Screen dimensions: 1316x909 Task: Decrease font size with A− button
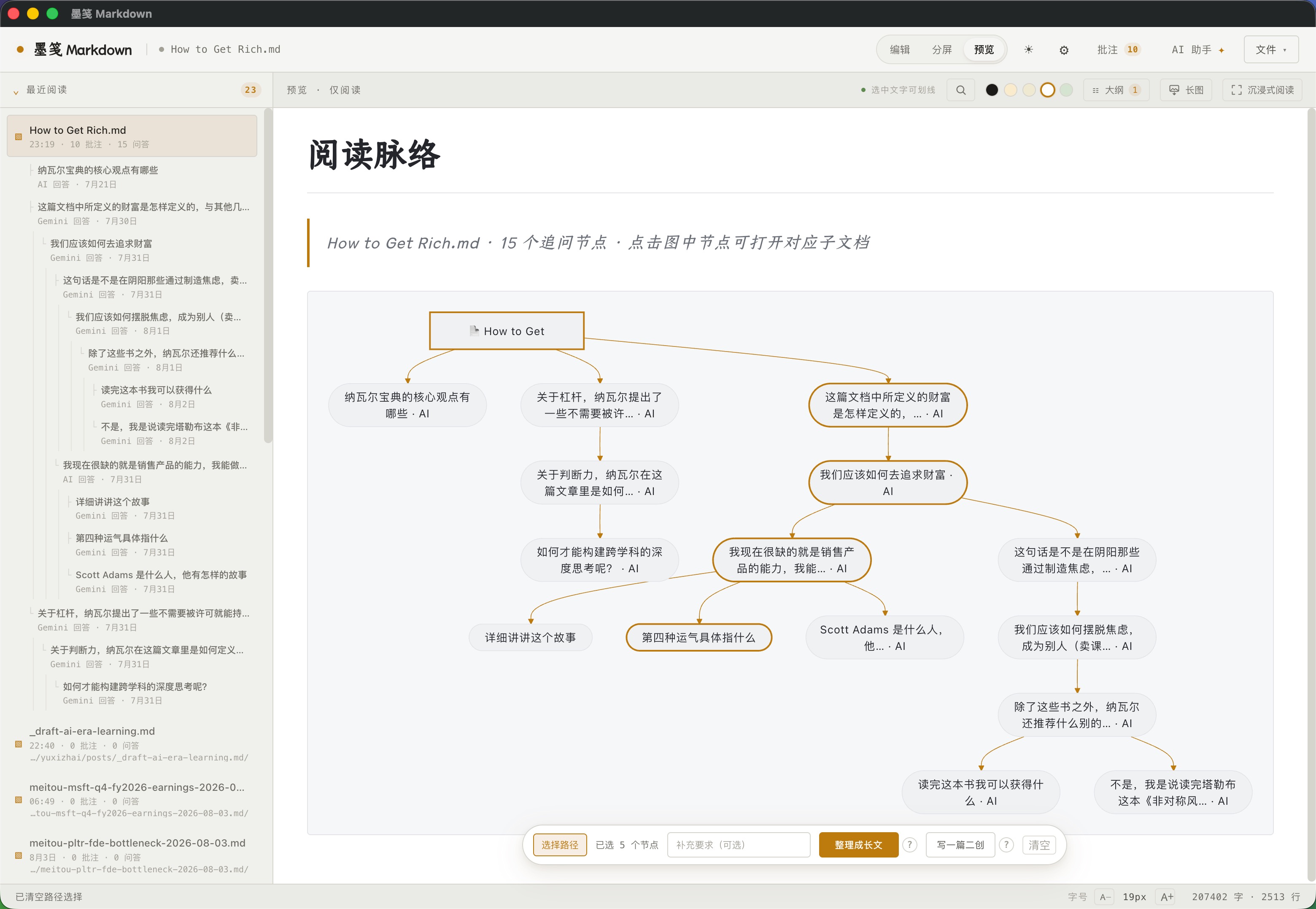pos(1104,897)
